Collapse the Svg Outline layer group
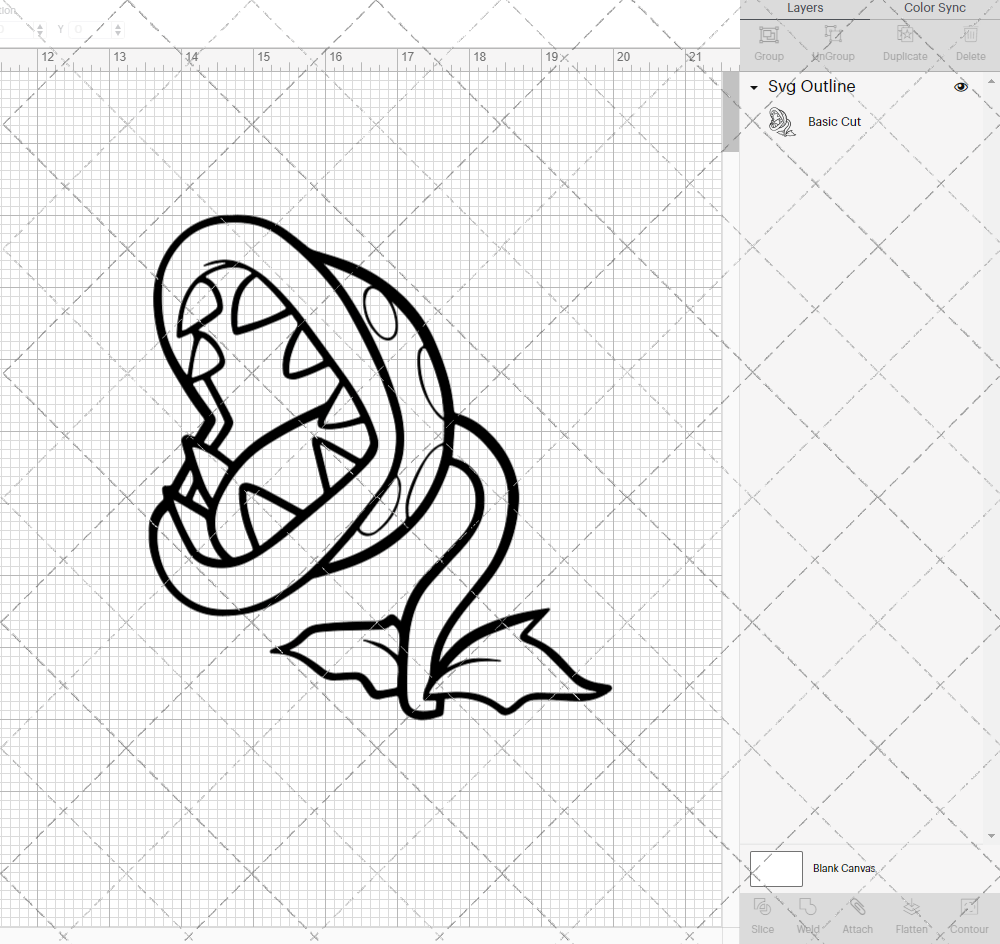The image size is (1000, 944). coord(754,87)
